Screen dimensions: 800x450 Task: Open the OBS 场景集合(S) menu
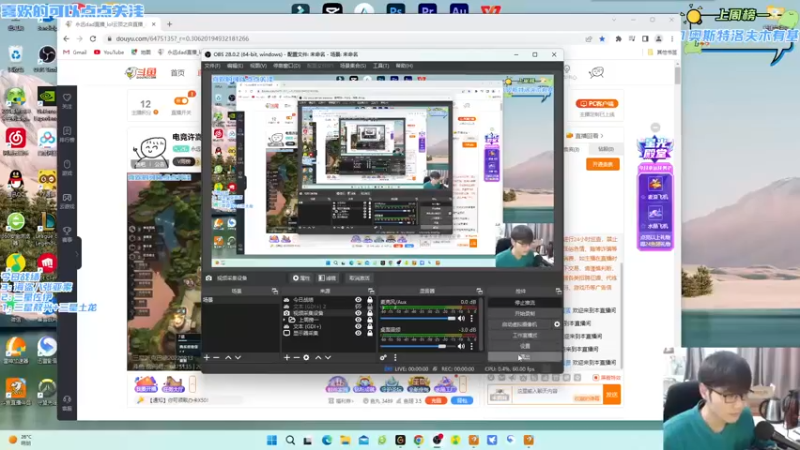[x=353, y=66]
